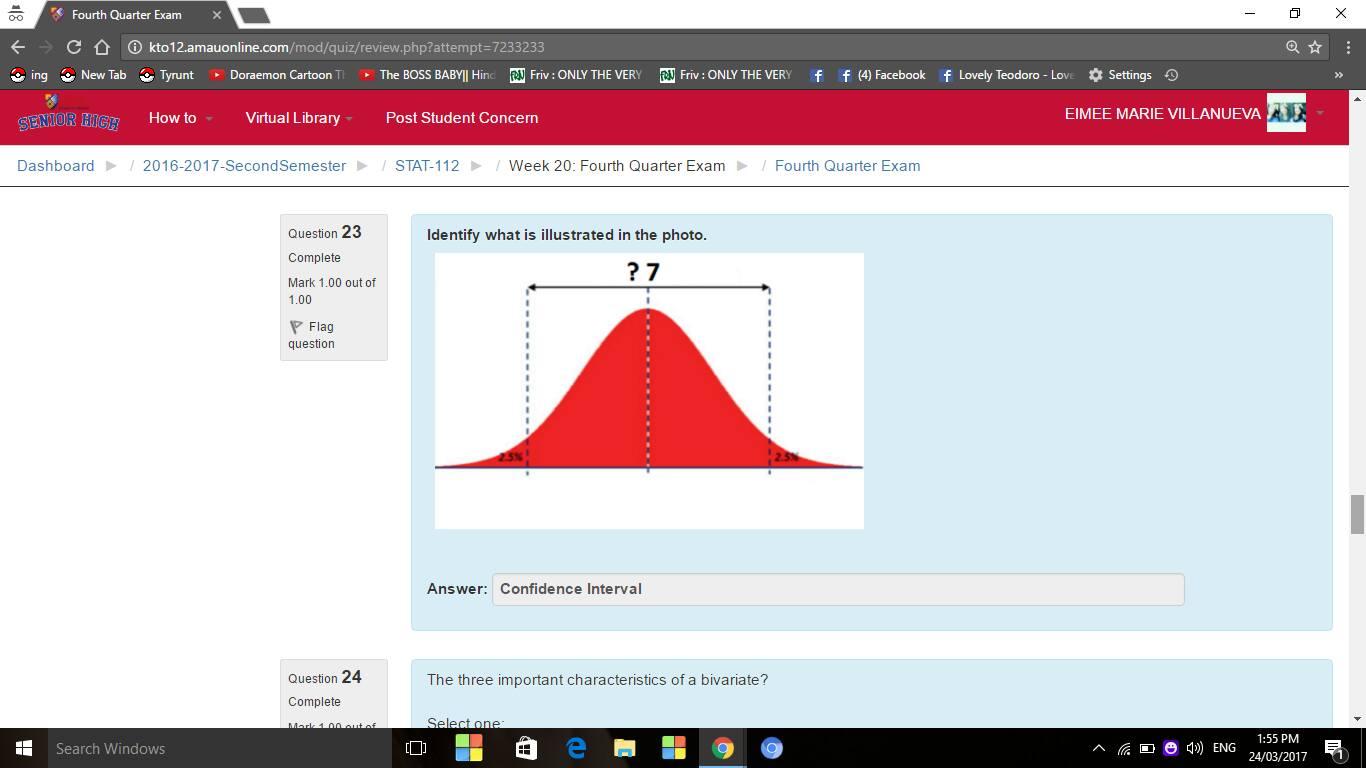Viewport: 1366px width, 768px height.
Task: Open Post Student Concern menu item
Action: point(462,118)
